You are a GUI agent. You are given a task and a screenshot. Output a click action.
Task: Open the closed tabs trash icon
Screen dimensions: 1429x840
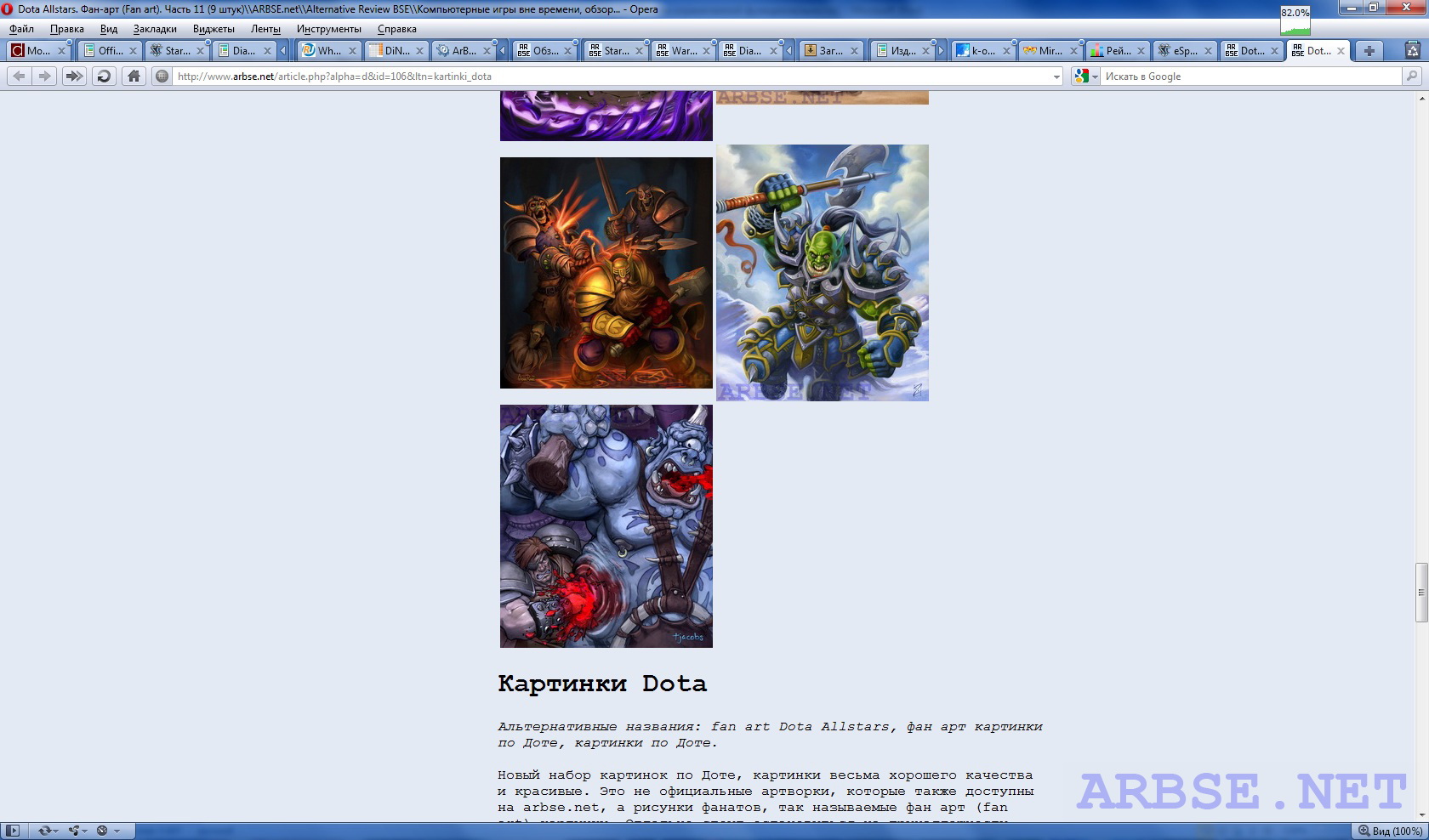pyautogui.click(x=1413, y=51)
